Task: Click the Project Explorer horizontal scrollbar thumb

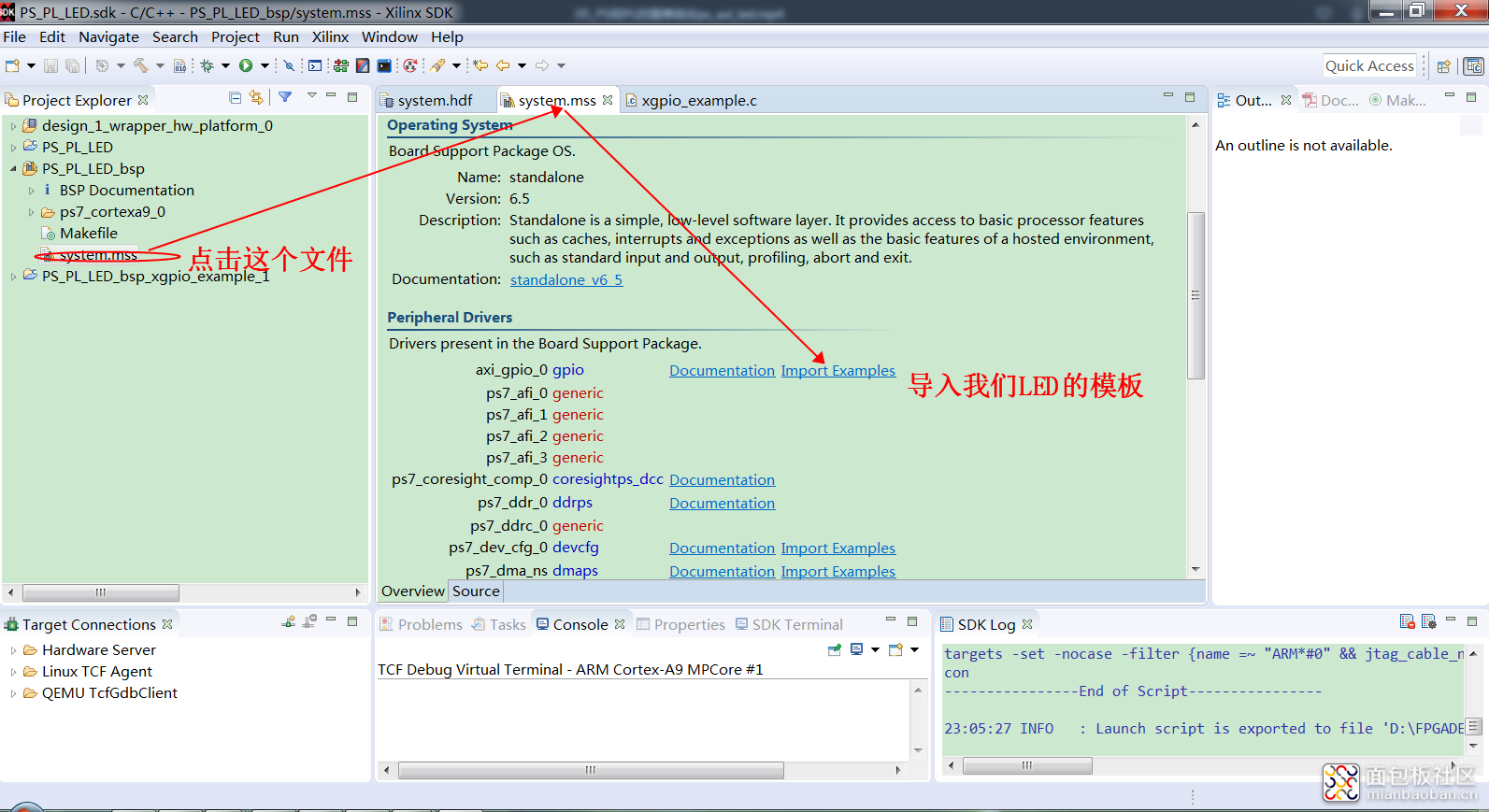Action: click(101, 592)
